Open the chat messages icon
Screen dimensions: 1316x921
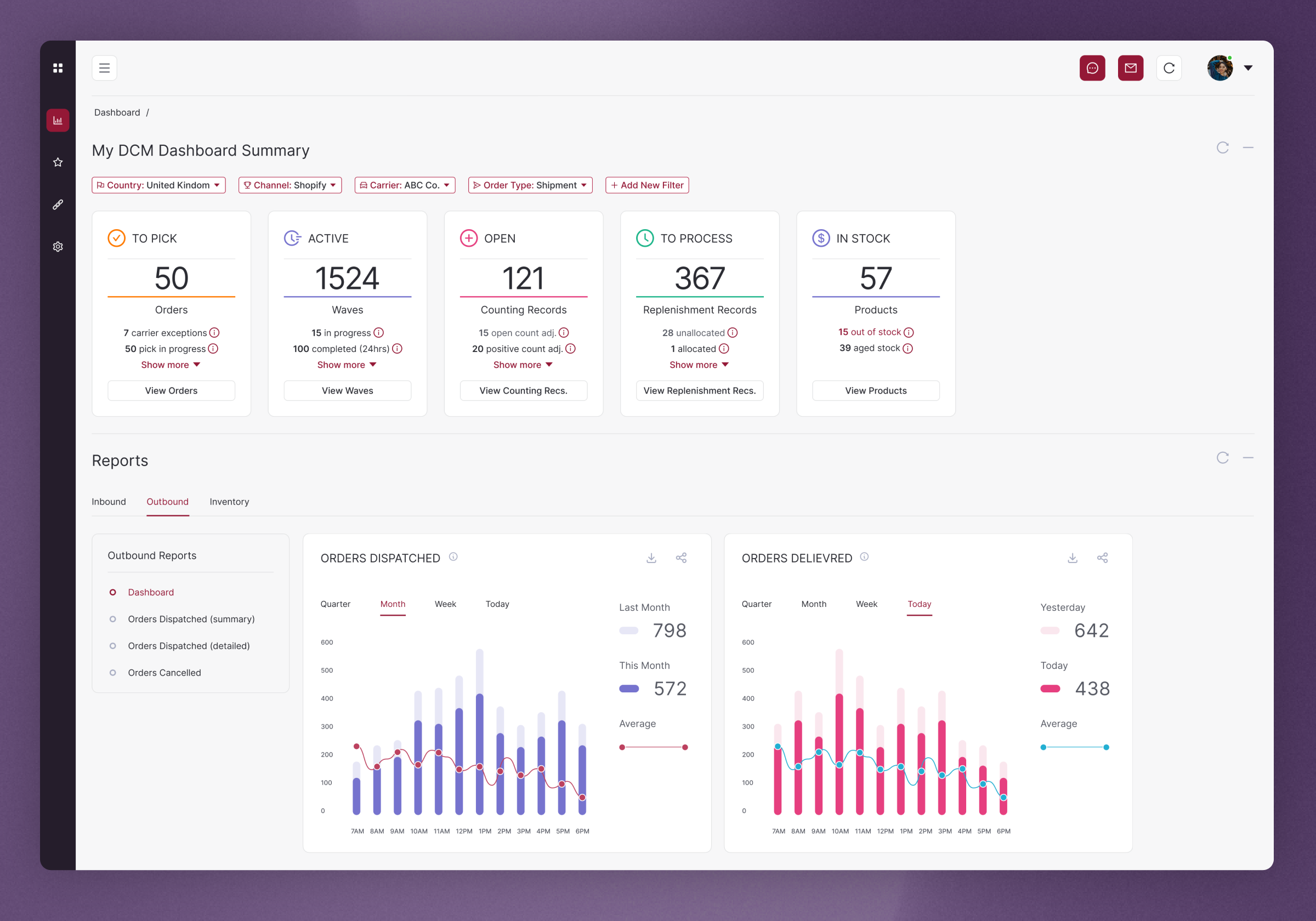coord(1092,68)
